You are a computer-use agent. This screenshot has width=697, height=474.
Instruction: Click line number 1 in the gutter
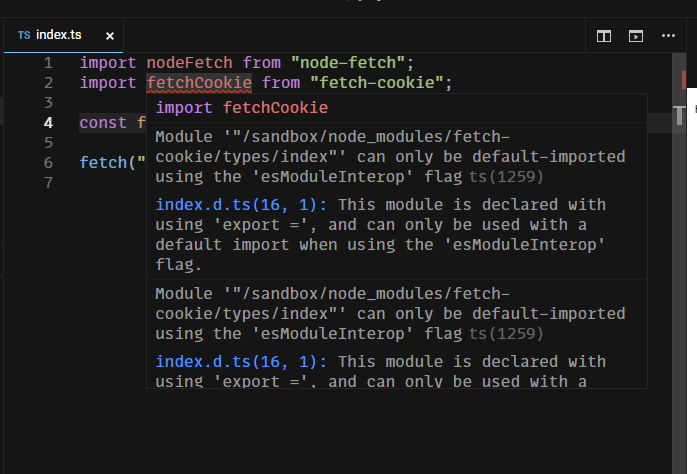coord(48,63)
